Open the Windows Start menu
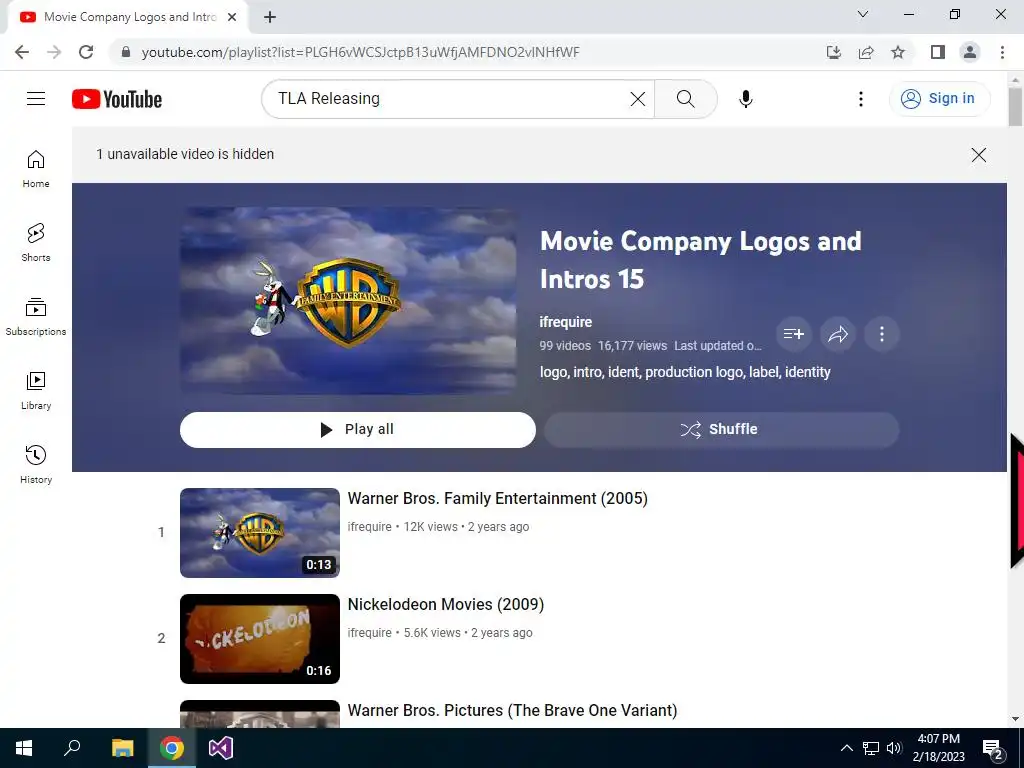1024x768 pixels. click(x=24, y=748)
